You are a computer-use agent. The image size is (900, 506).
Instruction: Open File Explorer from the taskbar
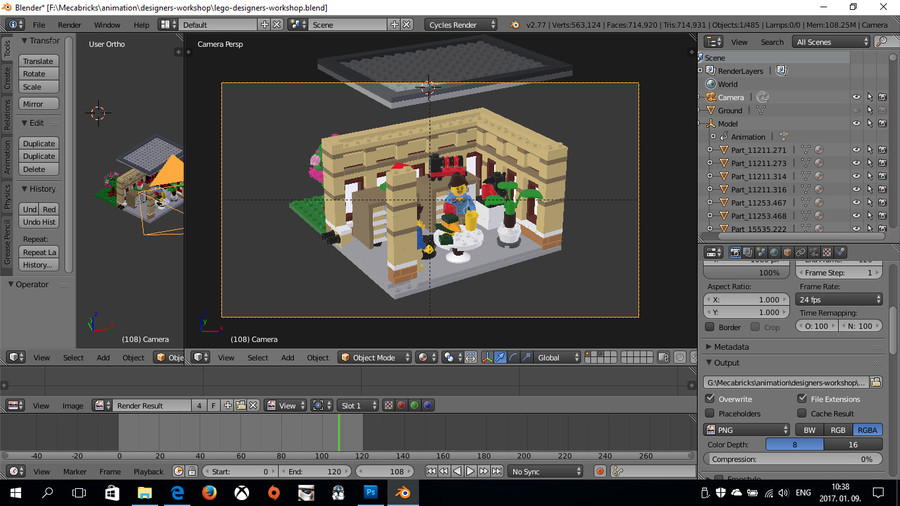tap(144, 492)
